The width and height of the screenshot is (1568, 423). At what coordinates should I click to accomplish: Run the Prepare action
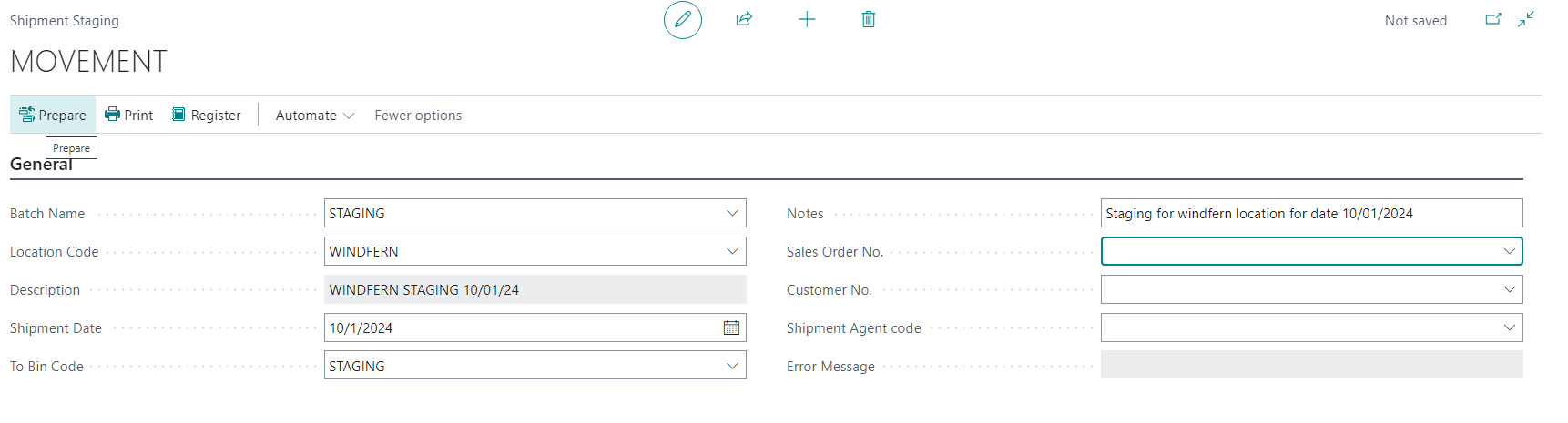click(53, 115)
